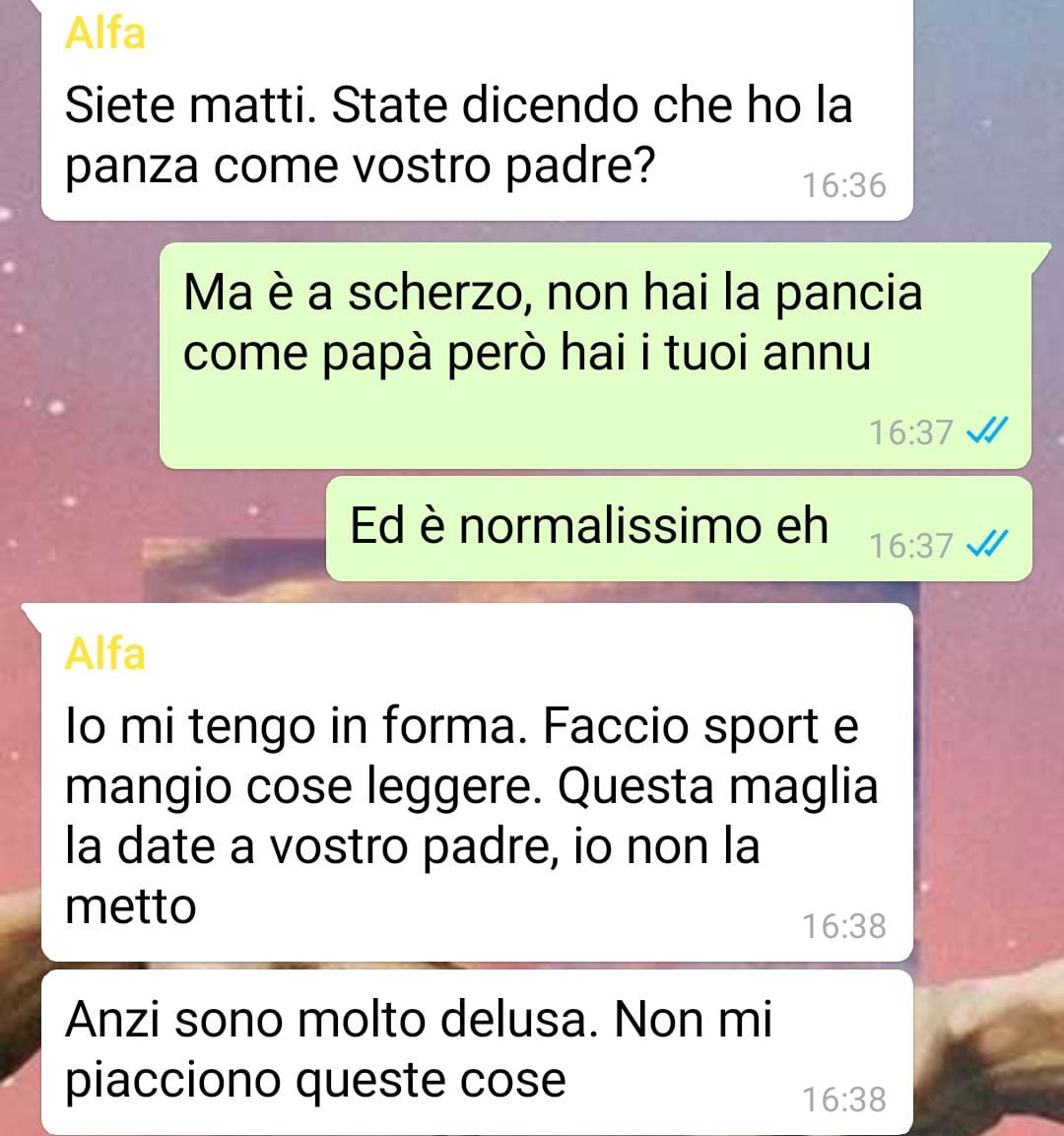Image resolution: width=1064 pixels, height=1136 pixels.
Task: Tap the pointed tail of Alfa's "Io mi tengo" bubble
Action: [33, 615]
